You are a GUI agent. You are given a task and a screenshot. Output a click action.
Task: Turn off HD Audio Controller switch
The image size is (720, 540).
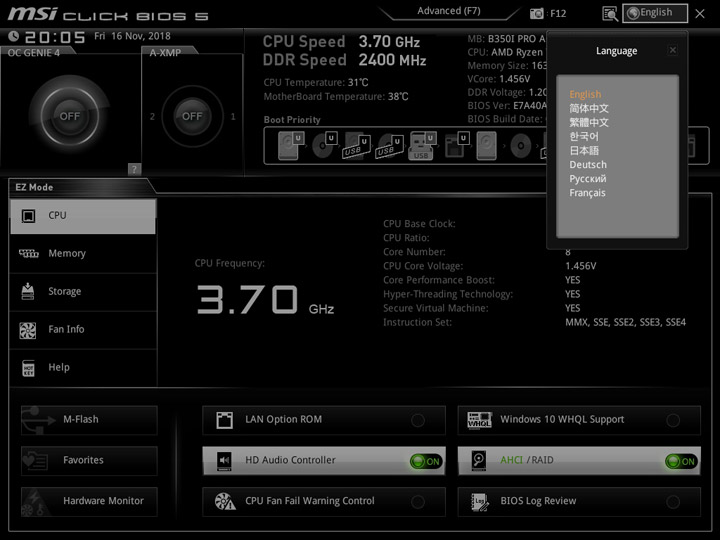coord(426,461)
